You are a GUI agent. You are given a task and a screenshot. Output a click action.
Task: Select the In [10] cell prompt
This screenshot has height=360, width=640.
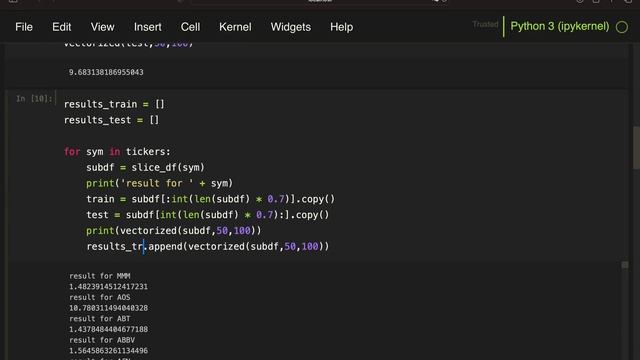[x=34, y=99]
